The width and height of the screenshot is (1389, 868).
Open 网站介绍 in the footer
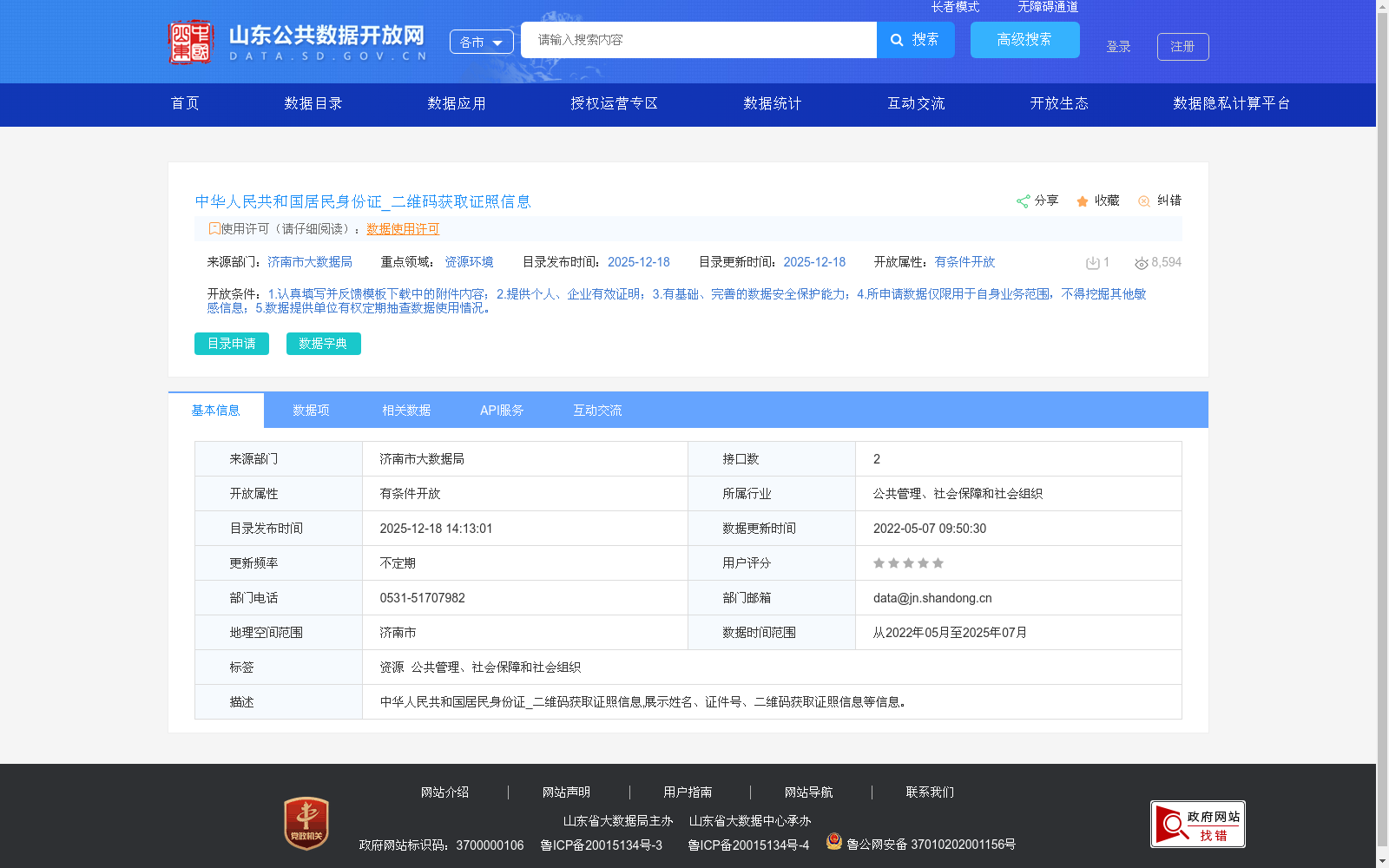[x=445, y=792]
